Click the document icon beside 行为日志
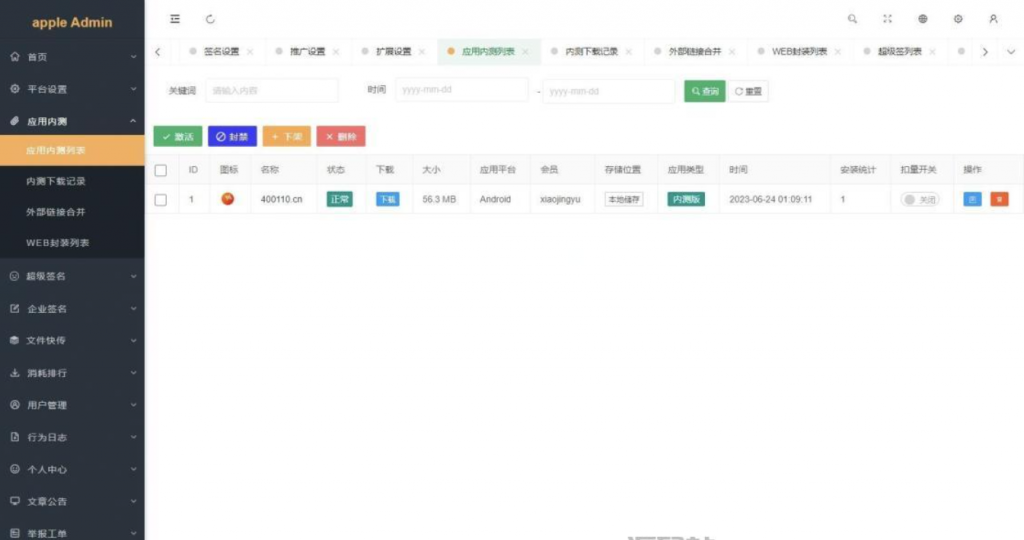Viewport: 1024px width, 540px height. pyautogui.click(x=15, y=437)
